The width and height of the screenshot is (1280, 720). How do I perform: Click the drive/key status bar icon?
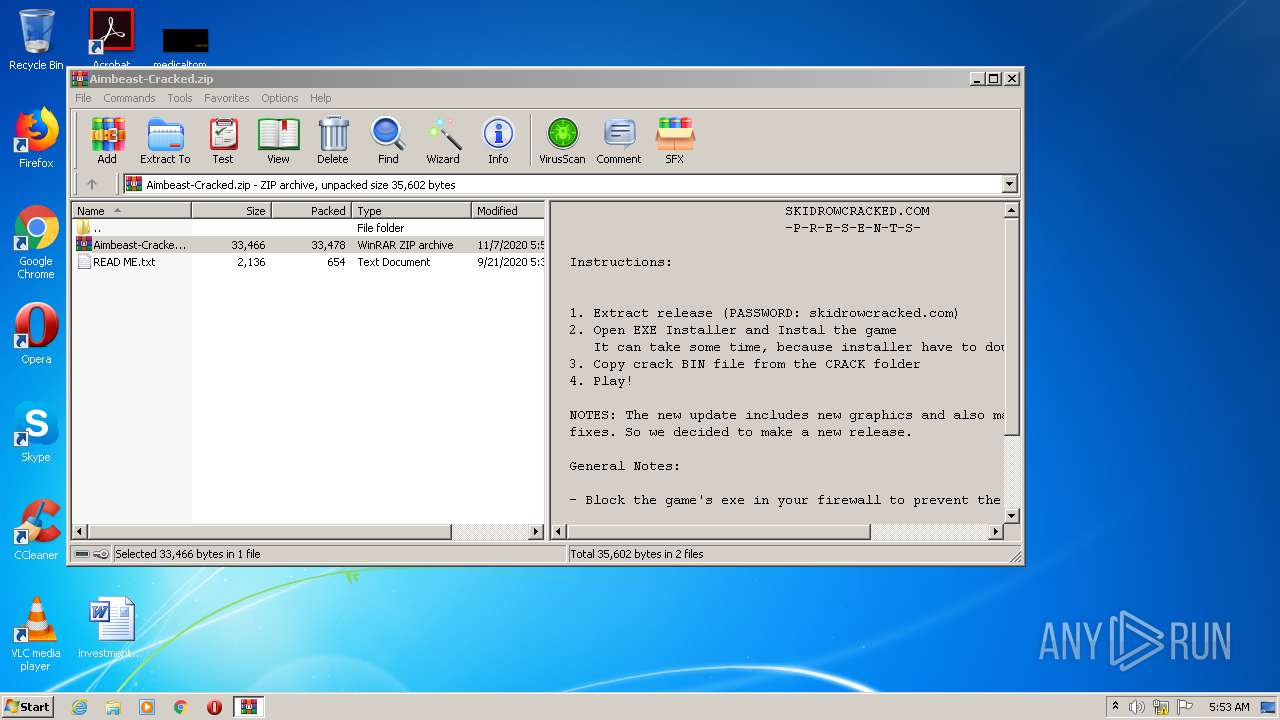92,554
